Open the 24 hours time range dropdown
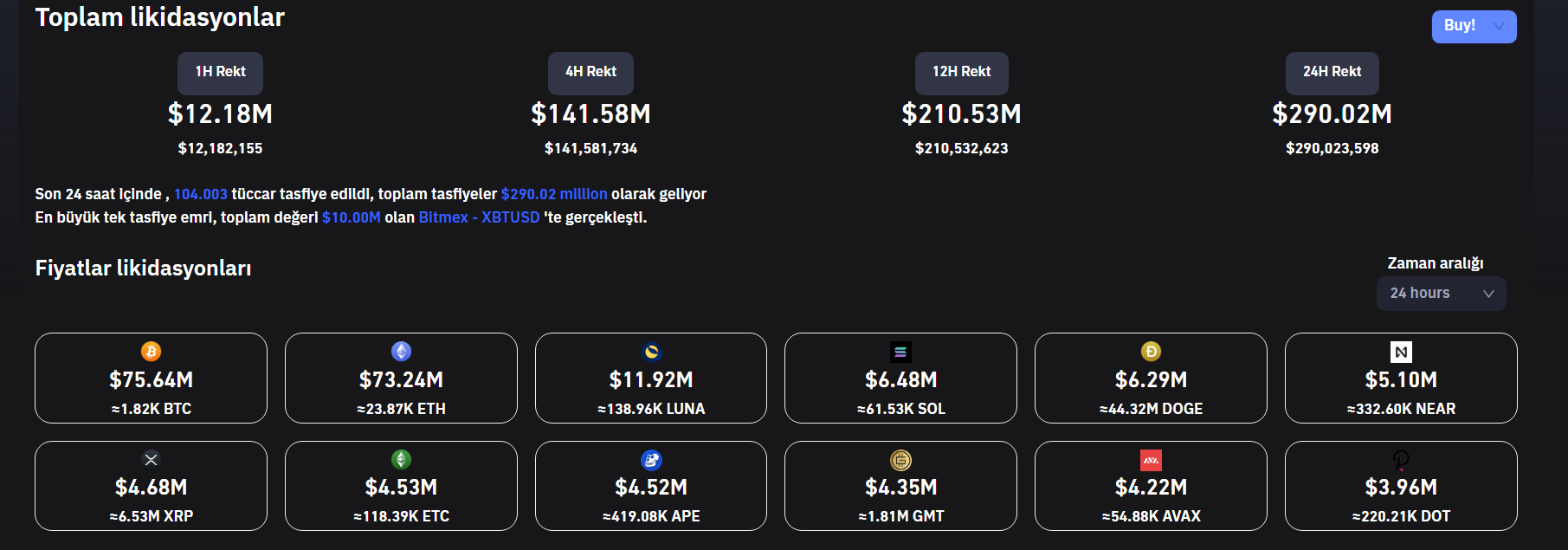This screenshot has height=550, width=1568. 1441,294
